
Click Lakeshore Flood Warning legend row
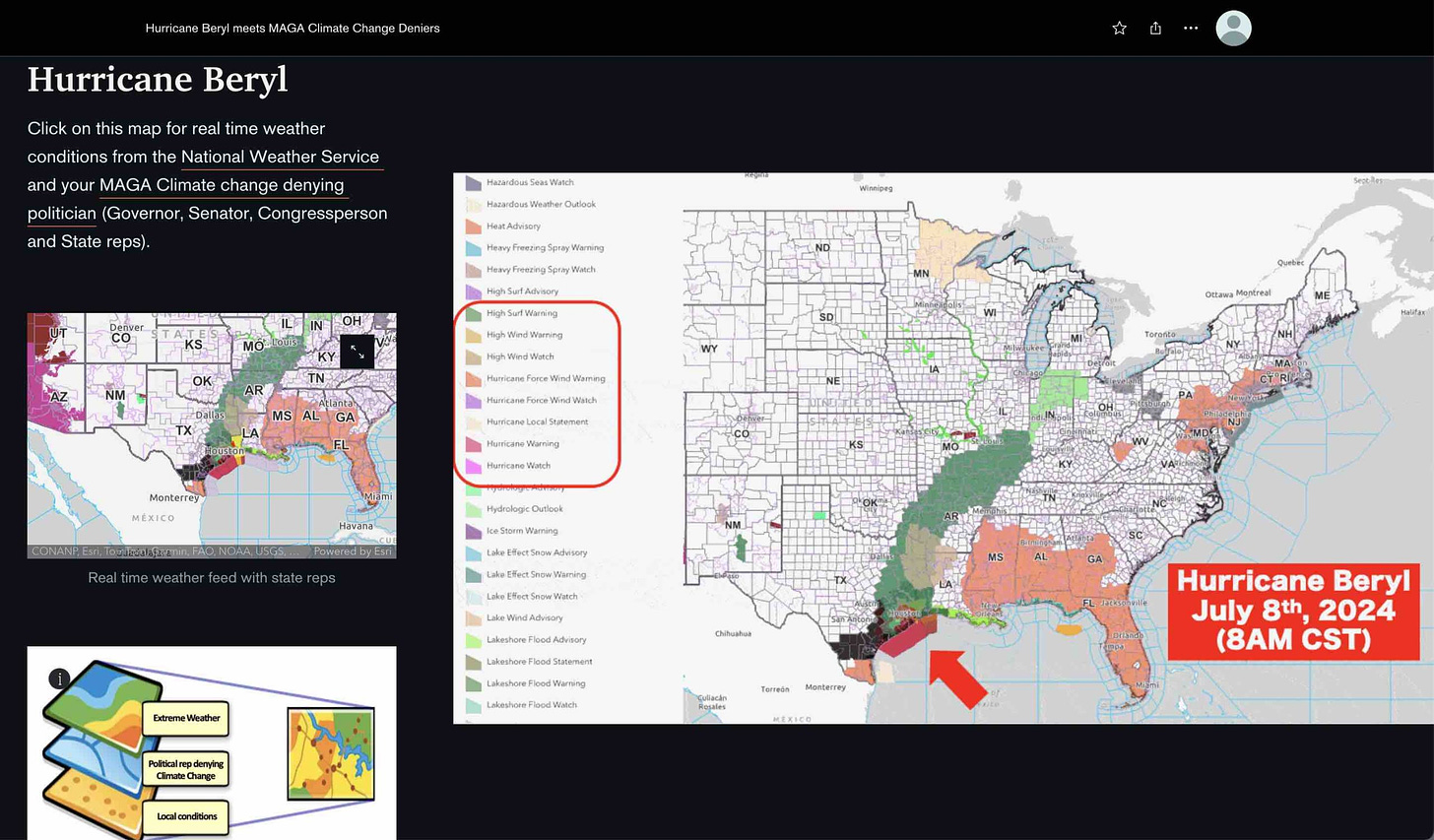point(525,683)
